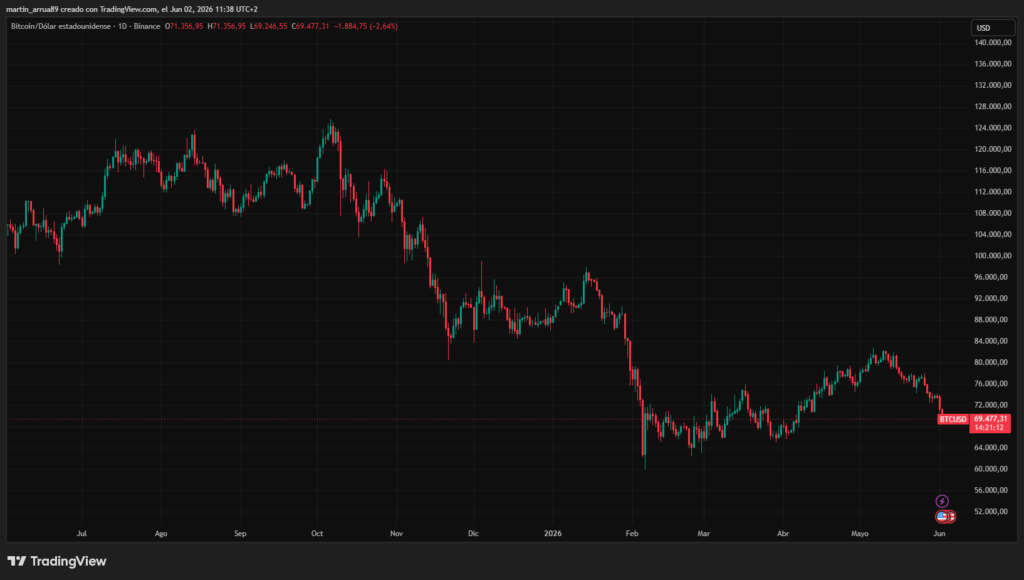The image size is (1024, 580).
Task: Click the 108.000,00 price axis label
Action: (x=993, y=213)
